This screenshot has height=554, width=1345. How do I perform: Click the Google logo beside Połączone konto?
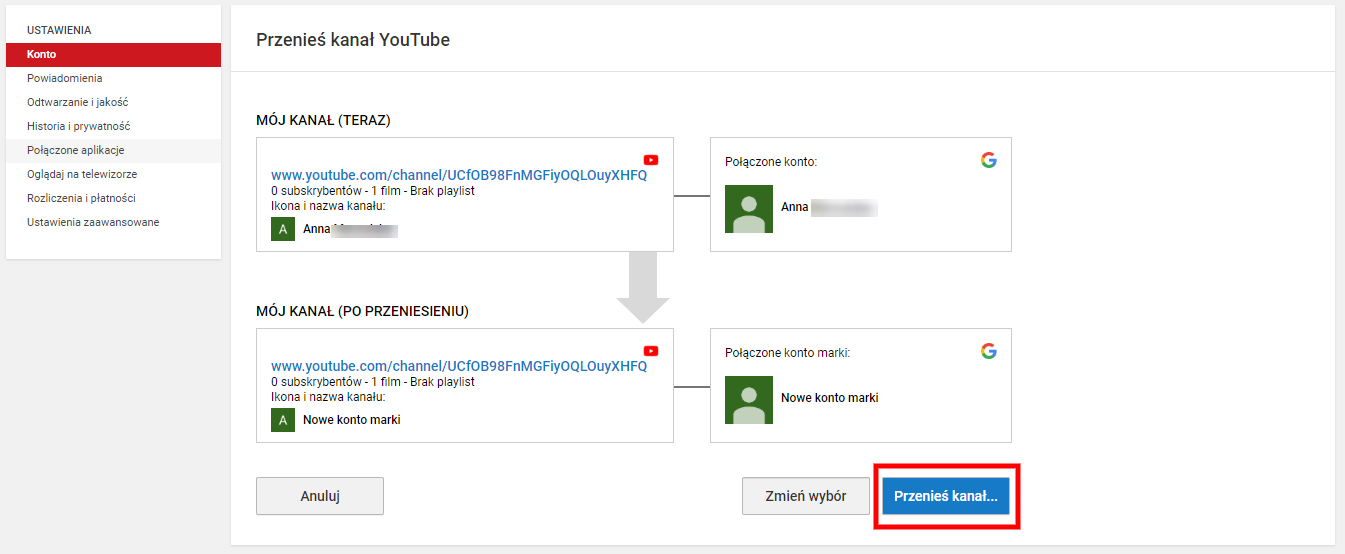coord(989,160)
